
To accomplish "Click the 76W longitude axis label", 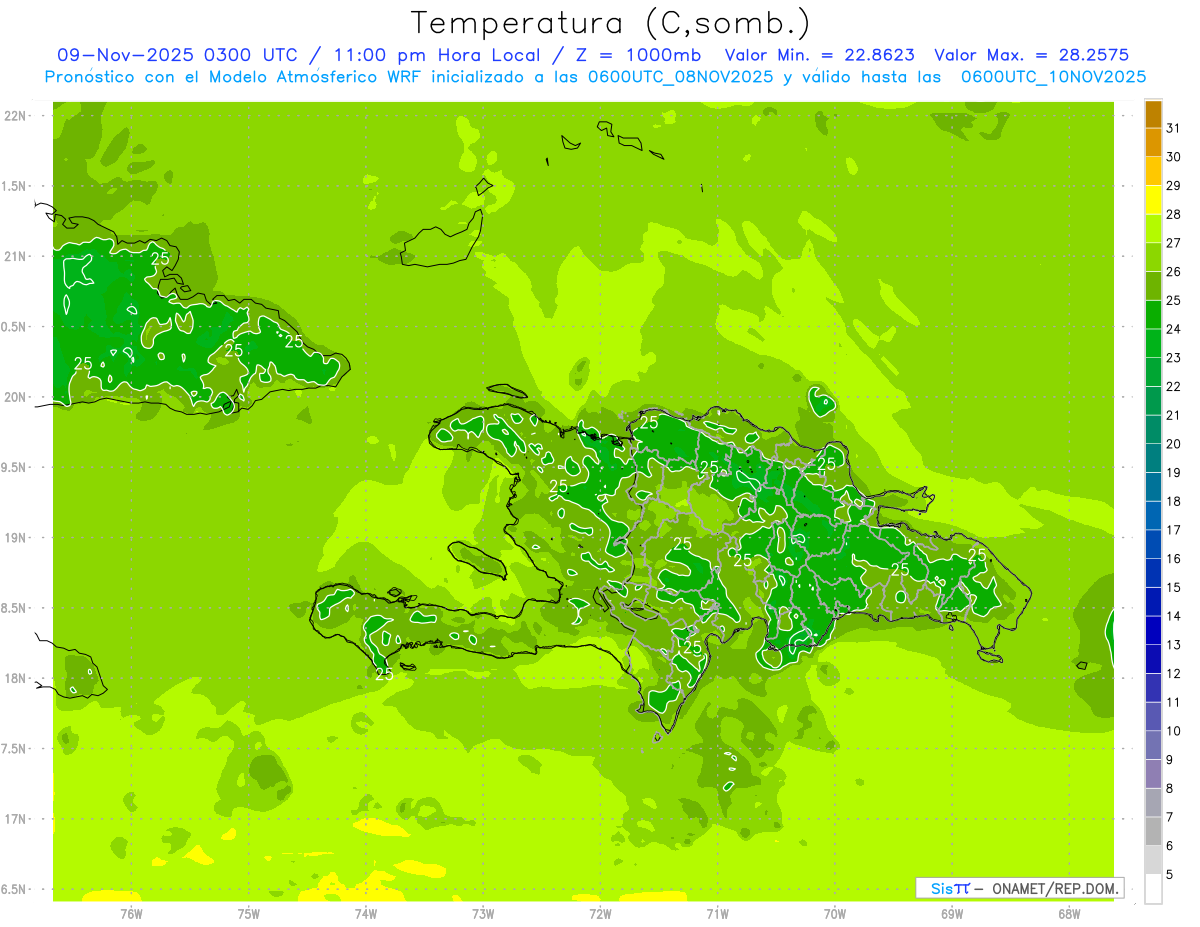I will pos(131,914).
